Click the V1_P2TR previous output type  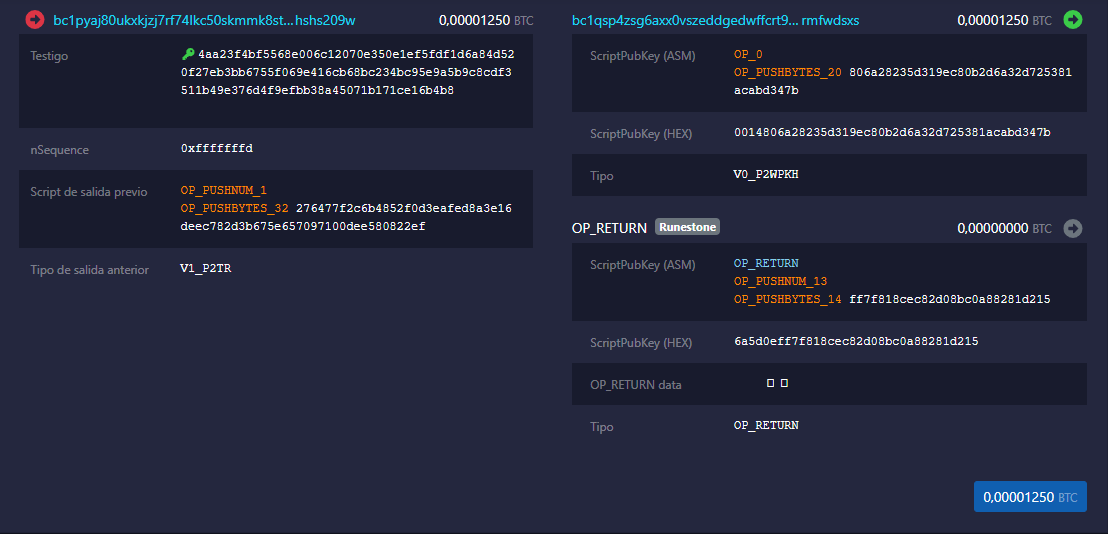coord(206,269)
